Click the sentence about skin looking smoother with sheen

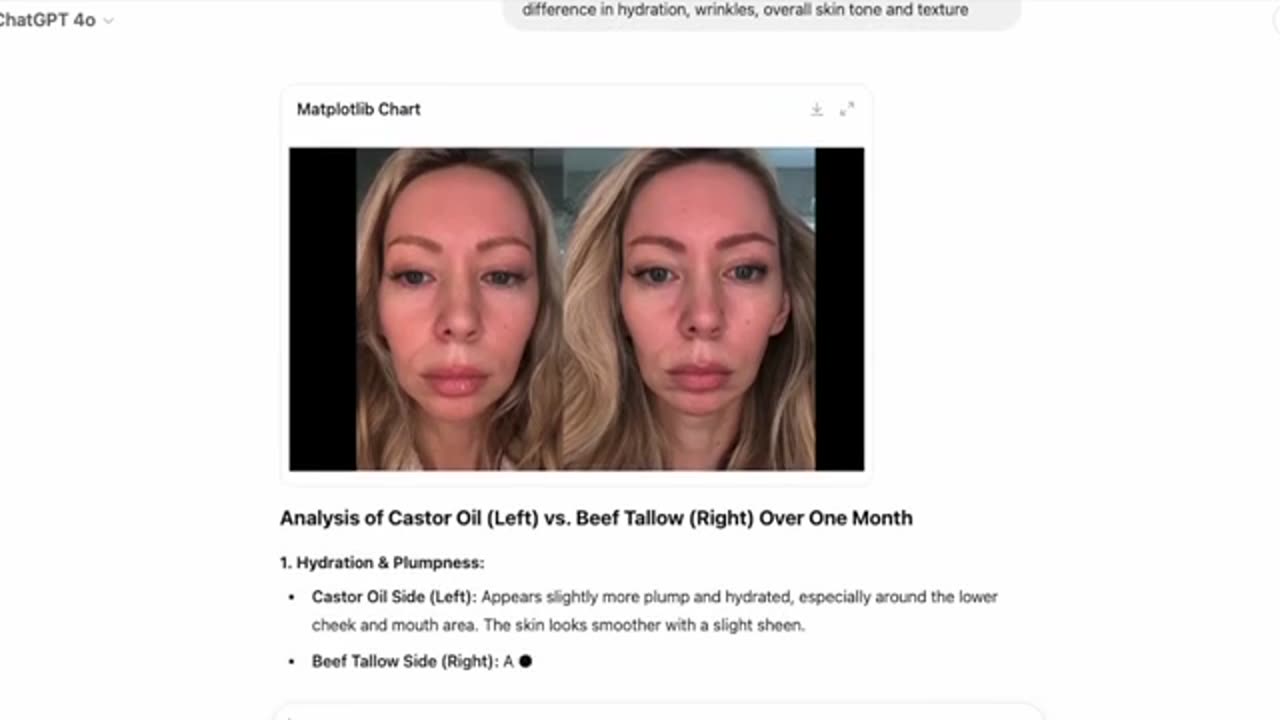pos(644,625)
